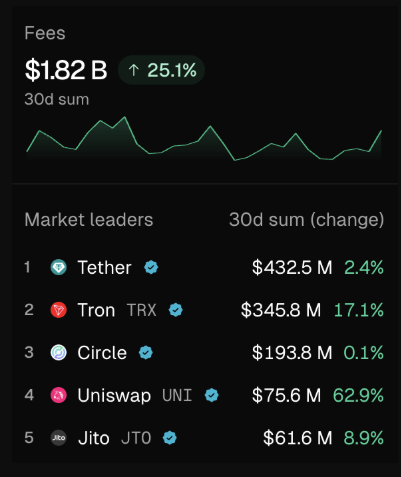Click the pink Uniswap logo icon

pos(59,395)
